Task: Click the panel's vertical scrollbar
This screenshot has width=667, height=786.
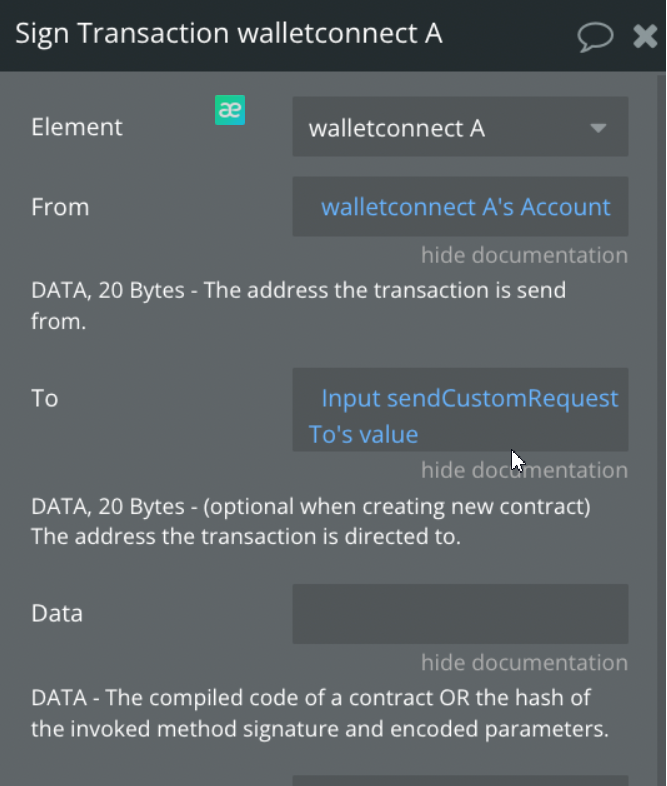Action: click(661, 429)
